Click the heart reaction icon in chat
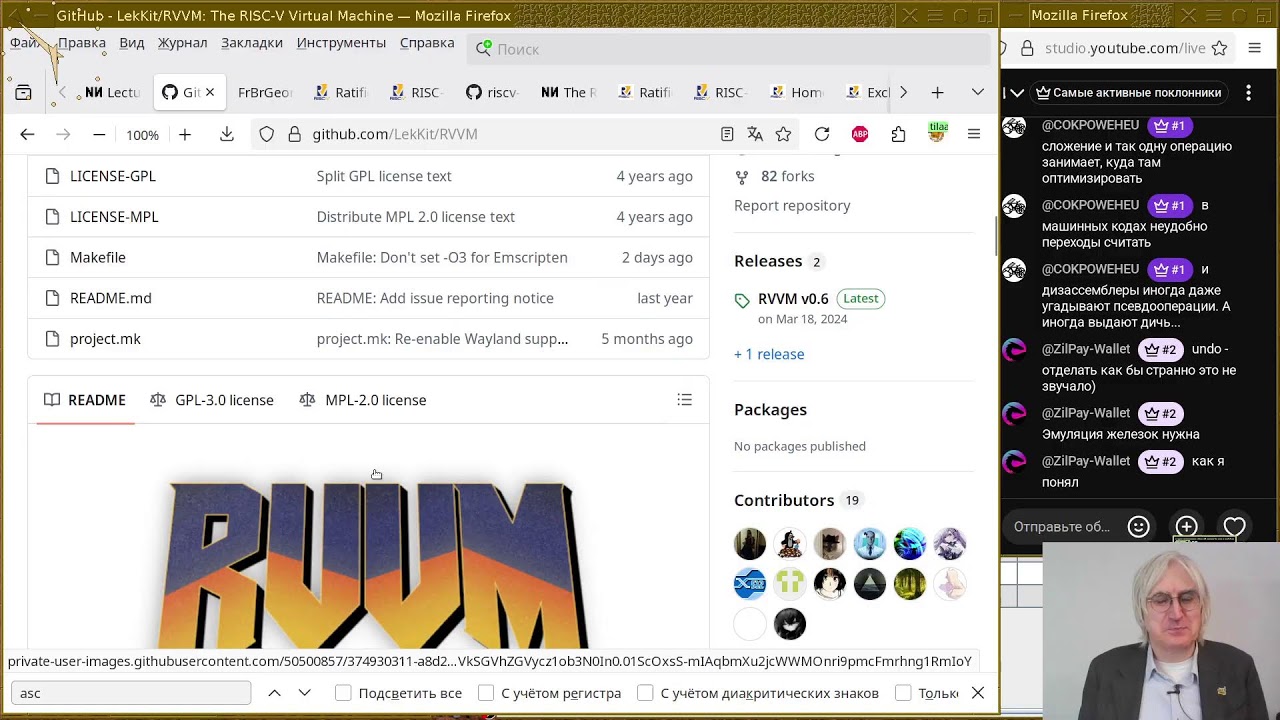The image size is (1280, 720). pos(1234,527)
